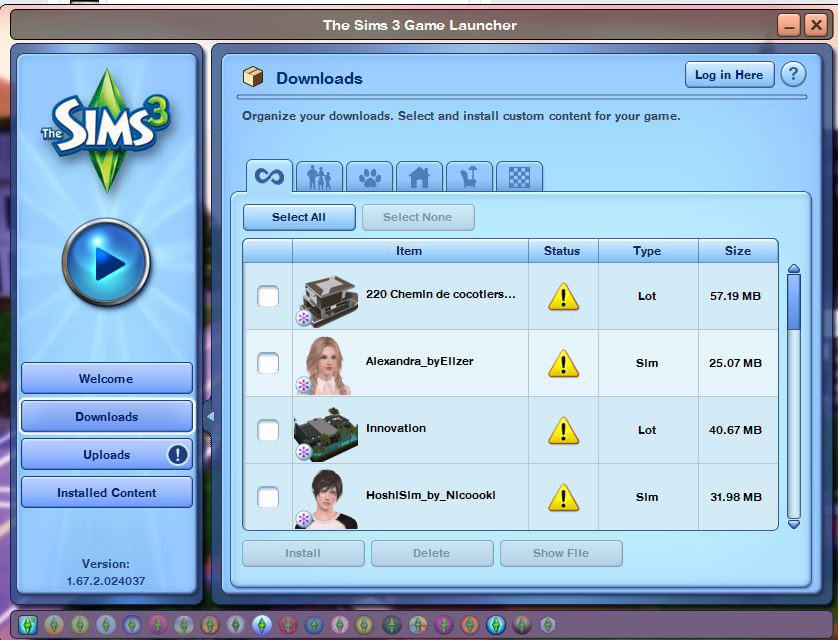Open help with the question mark icon
This screenshot has height=640, width=838.
pyautogui.click(x=793, y=74)
